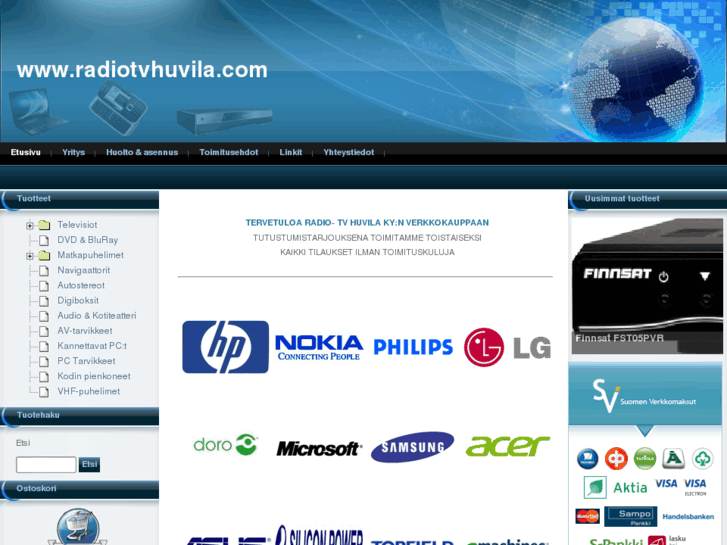Expand the Televisiot category tree node

(x=30, y=225)
